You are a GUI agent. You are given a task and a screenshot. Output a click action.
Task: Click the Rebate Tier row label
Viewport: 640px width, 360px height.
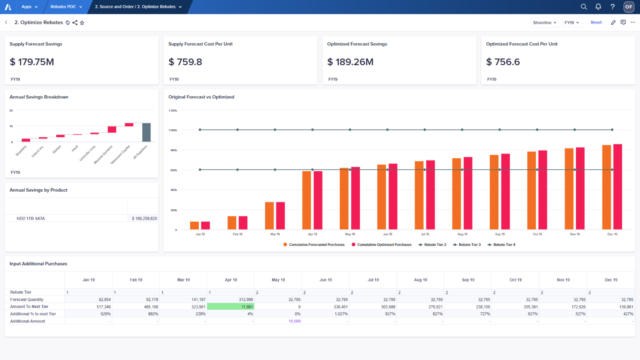[x=20, y=292]
